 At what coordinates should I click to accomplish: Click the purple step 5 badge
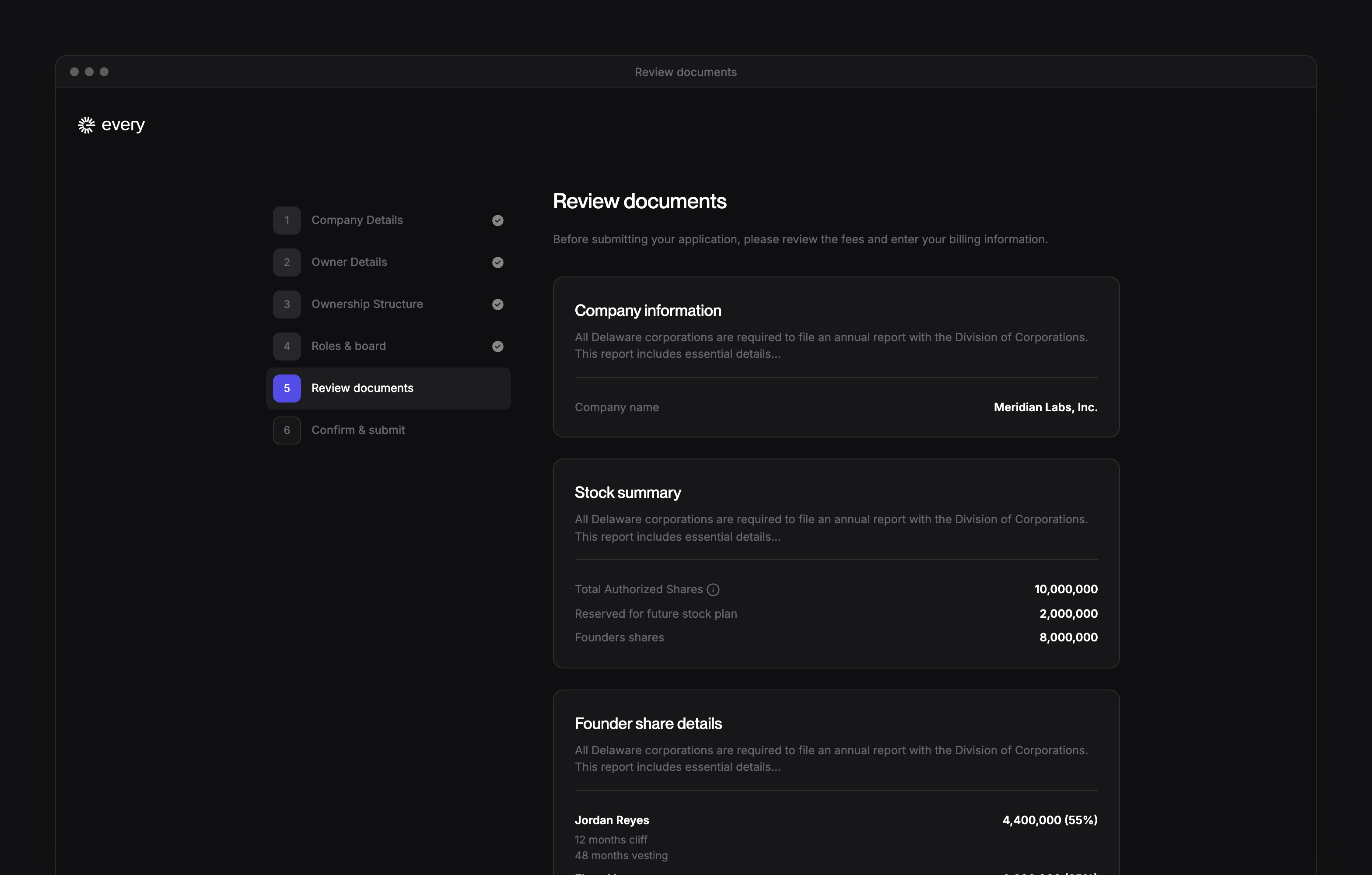pos(287,388)
